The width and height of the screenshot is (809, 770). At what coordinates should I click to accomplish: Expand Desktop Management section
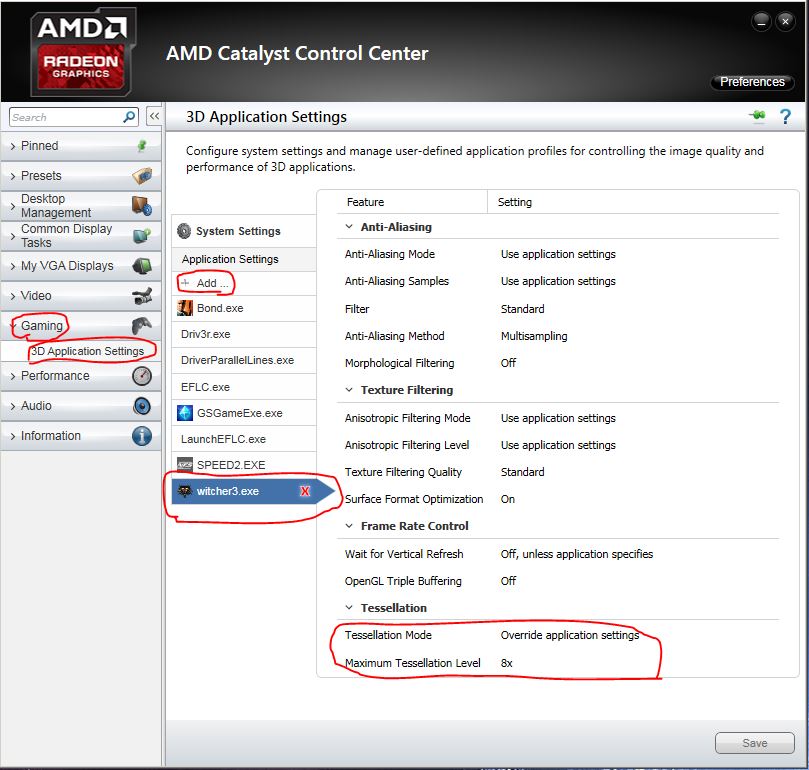point(13,206)
